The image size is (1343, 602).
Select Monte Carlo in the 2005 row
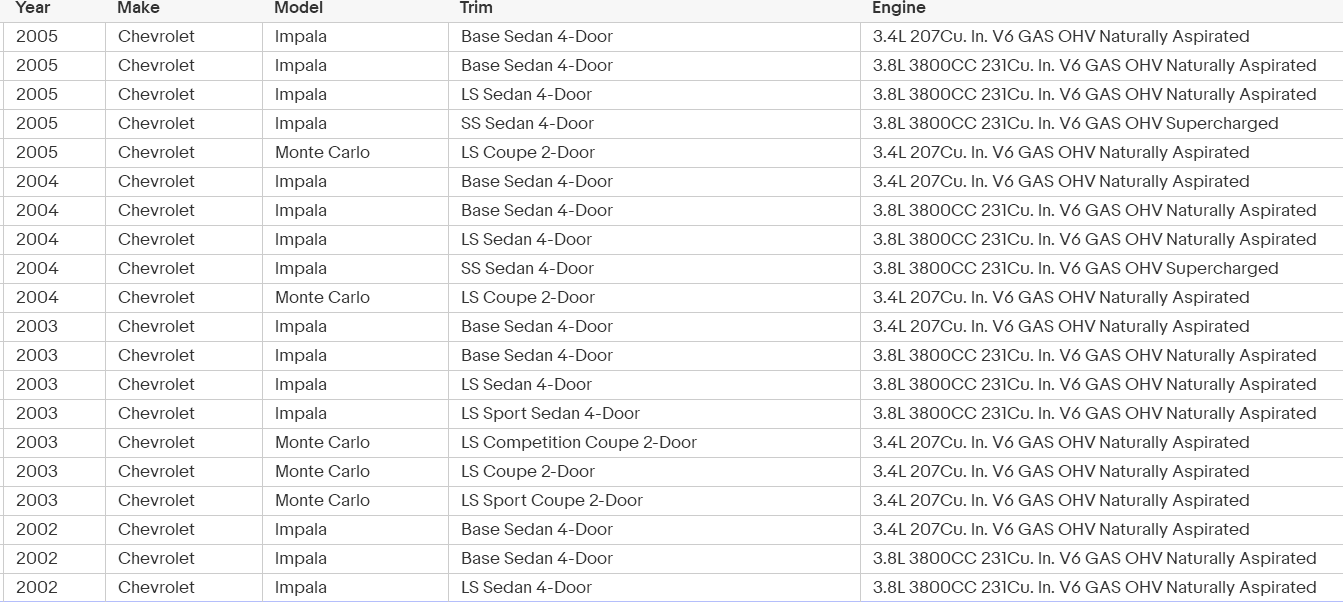point(355,152)
